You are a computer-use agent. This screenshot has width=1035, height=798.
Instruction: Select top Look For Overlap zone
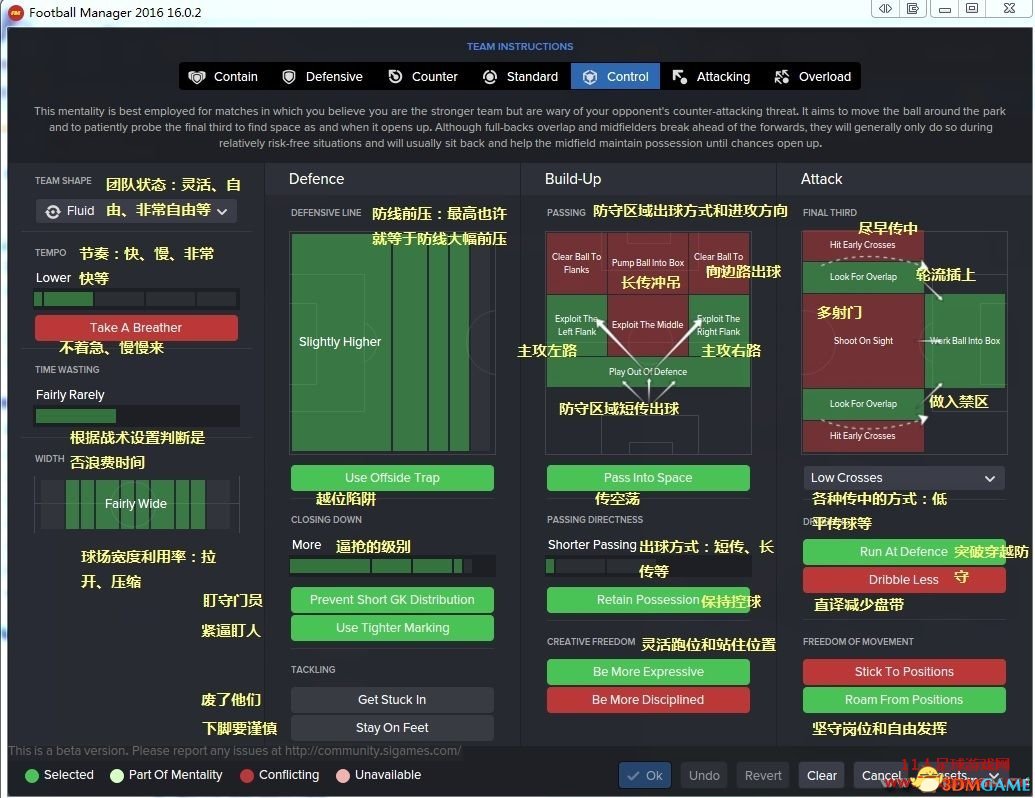[x=863, y=277]
